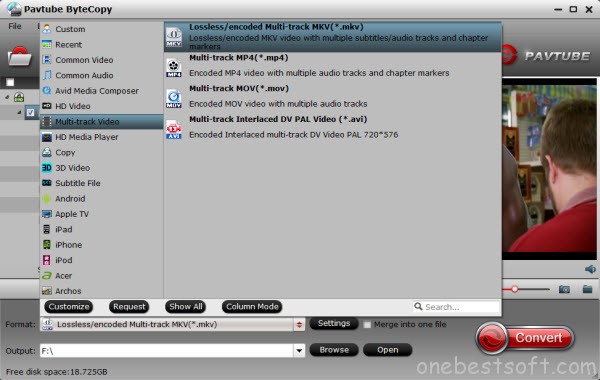
Task: Click the MOV format icon
Action: click(x=174, y=98)
